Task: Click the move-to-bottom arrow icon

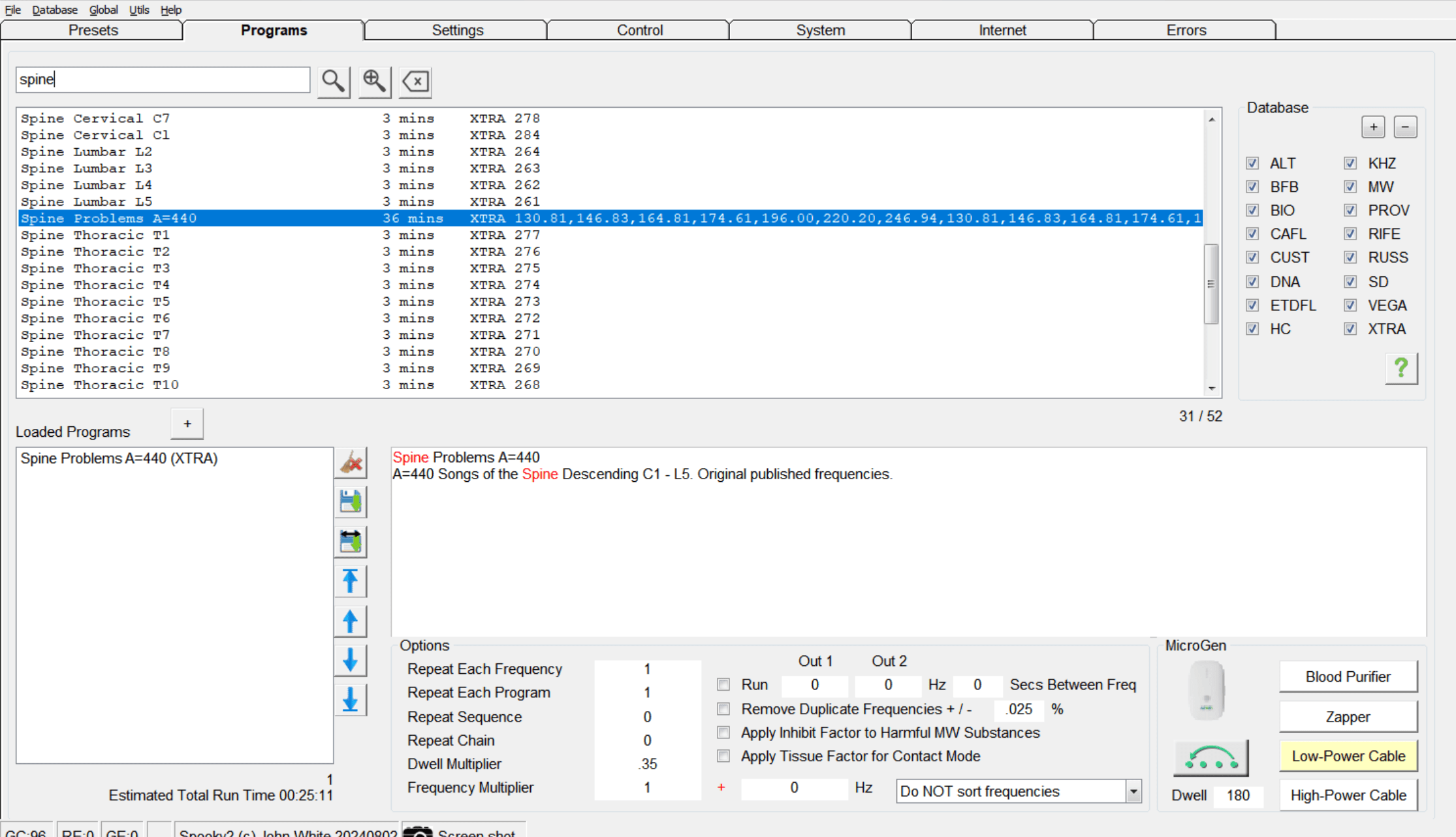Action: 351,700
